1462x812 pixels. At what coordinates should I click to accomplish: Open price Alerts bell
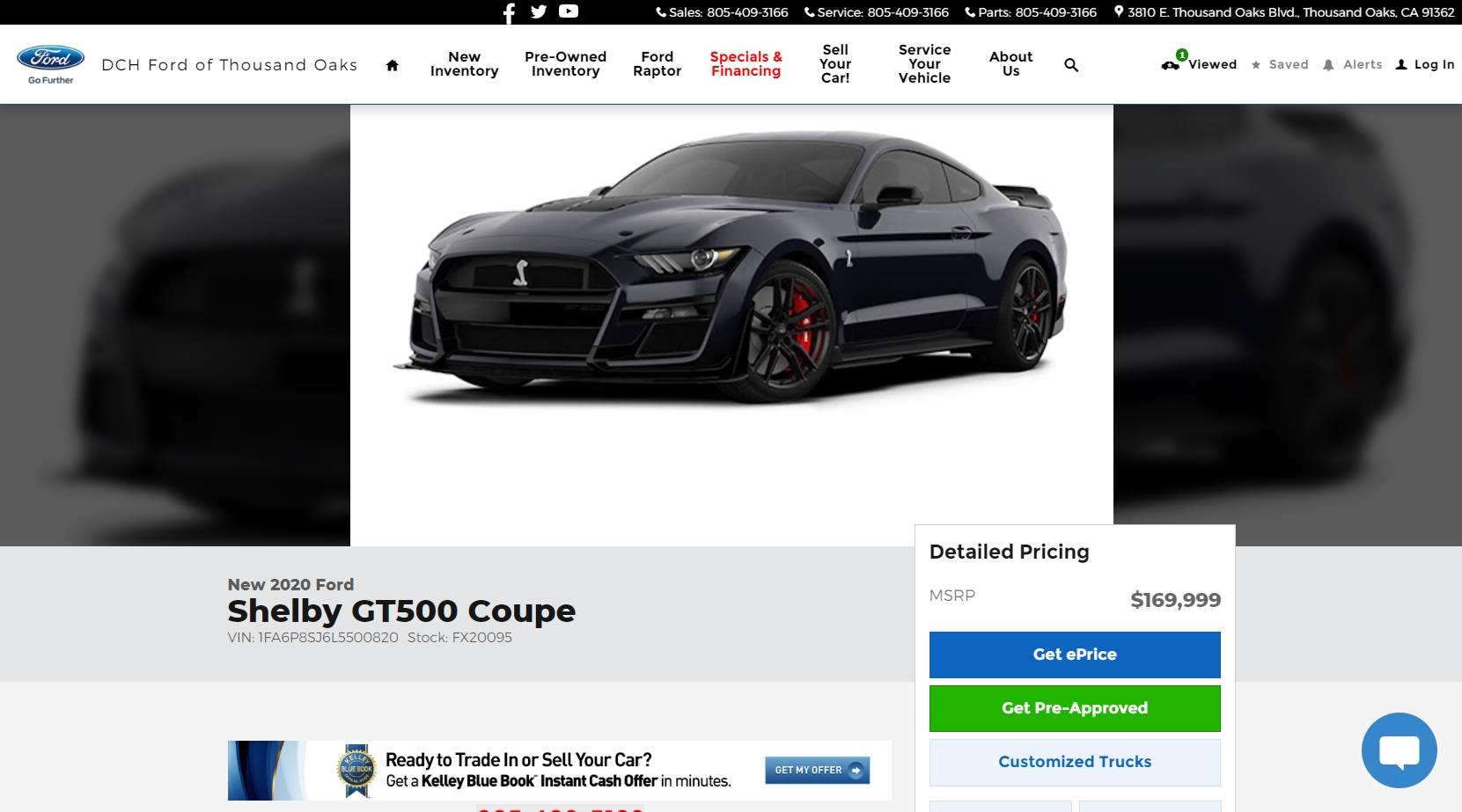click(x=1353, y=64)
